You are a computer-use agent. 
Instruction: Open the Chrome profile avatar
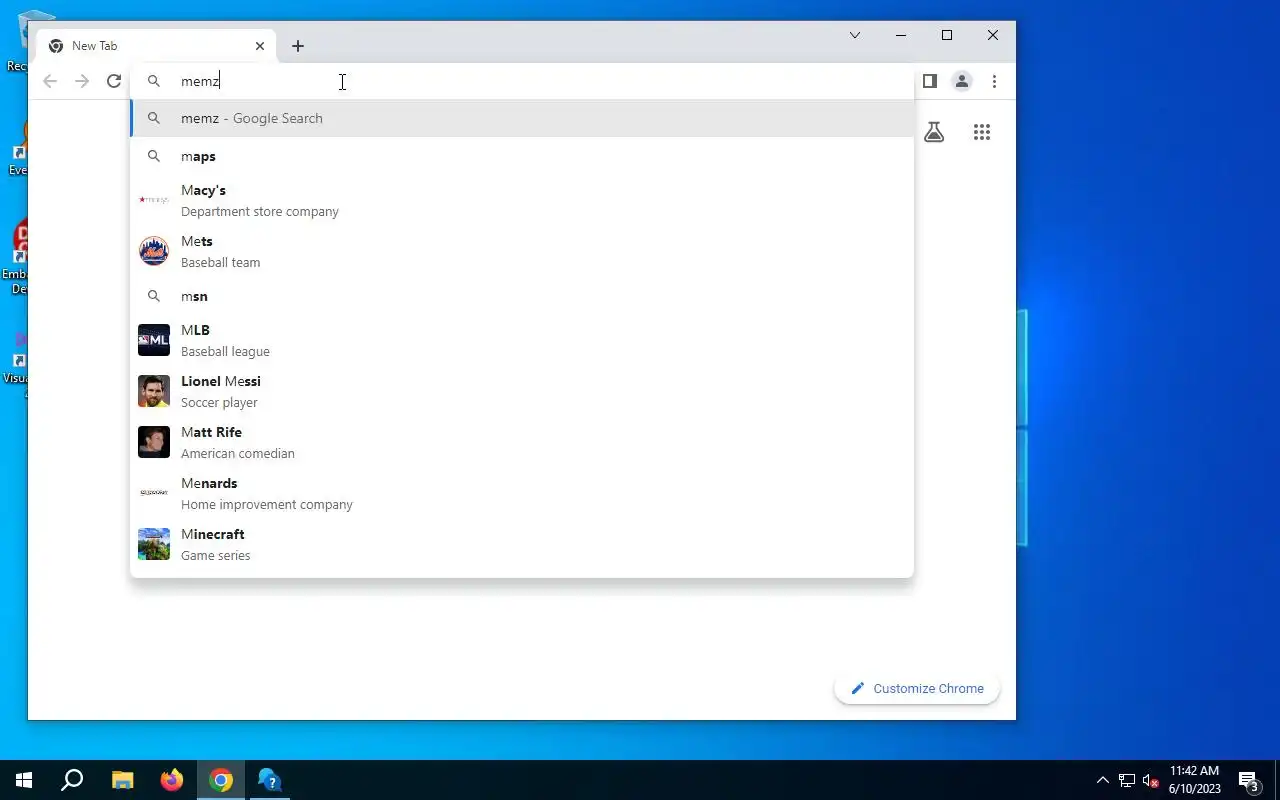coord(962,81)
